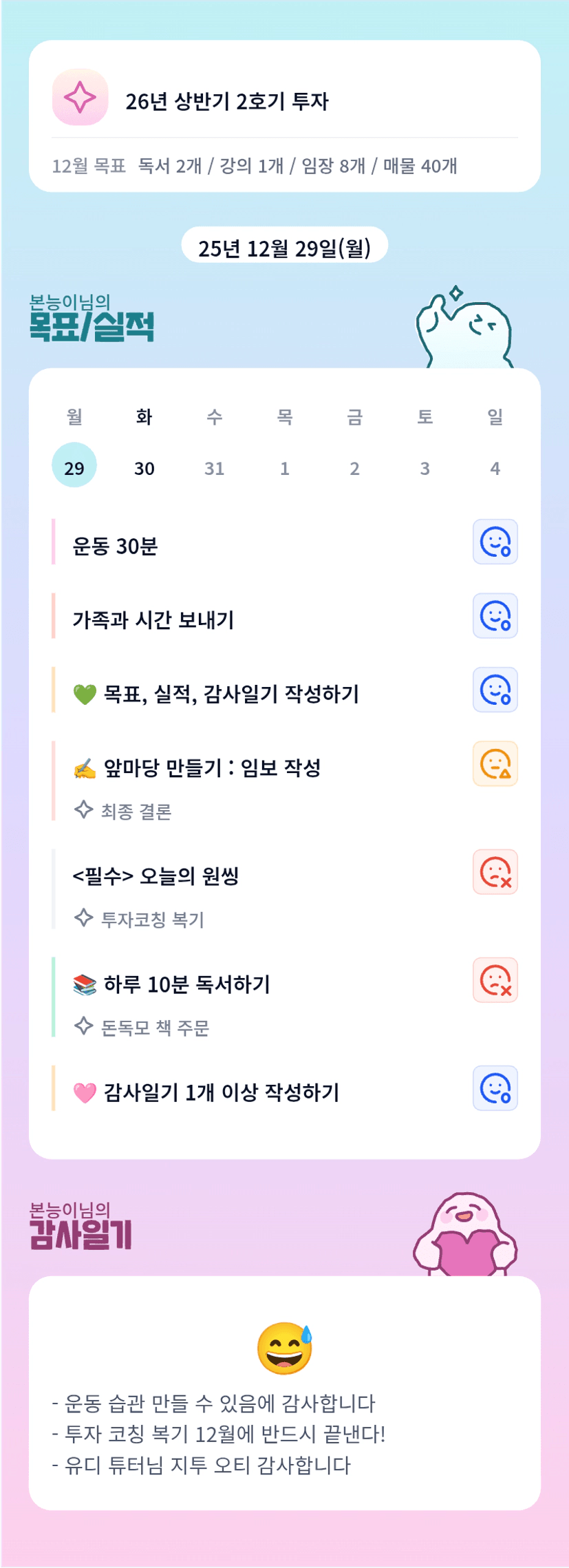Open the 25년 12월 29일(월) date selector
Image resolution: width=569 pixels, height=1568 pixels.
pos(284,246)
